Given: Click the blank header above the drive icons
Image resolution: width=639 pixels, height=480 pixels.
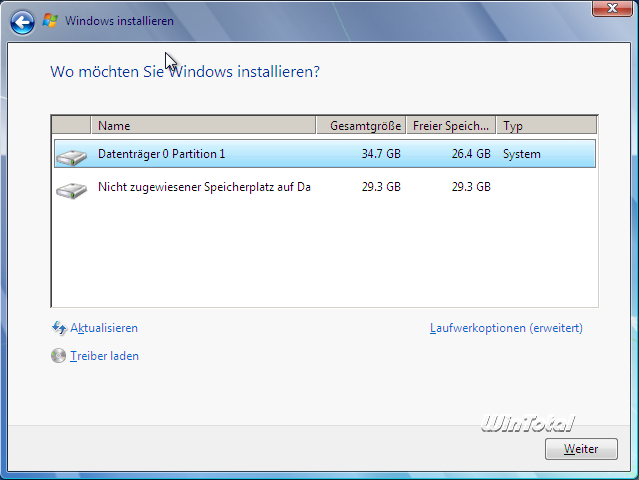Looking at the screenshot, I should (x=71, y=126).
